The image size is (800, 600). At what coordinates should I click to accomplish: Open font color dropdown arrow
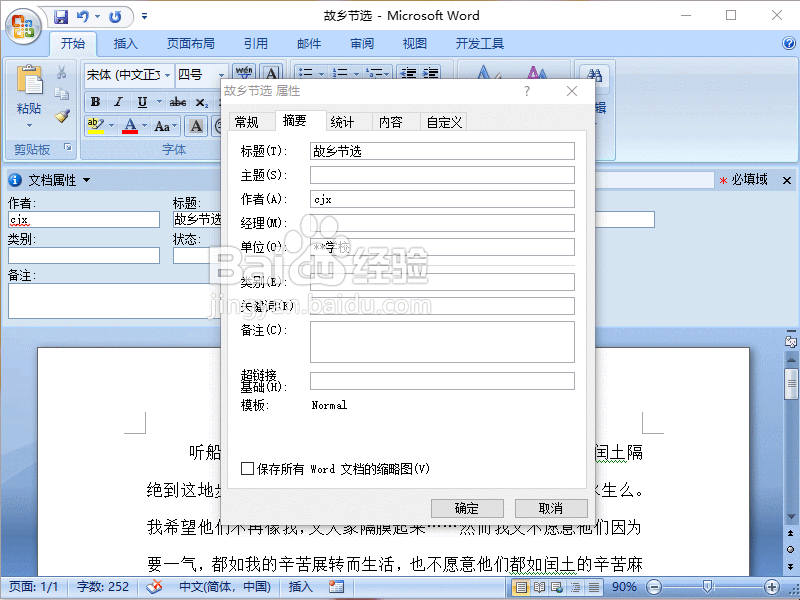point(144,126)
